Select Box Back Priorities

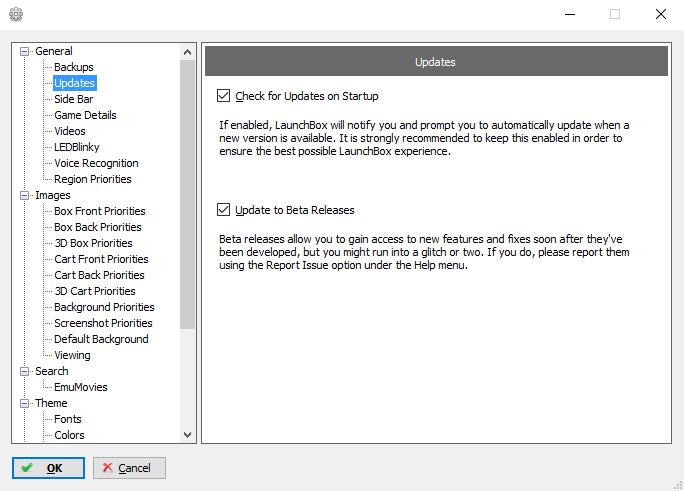98,227
